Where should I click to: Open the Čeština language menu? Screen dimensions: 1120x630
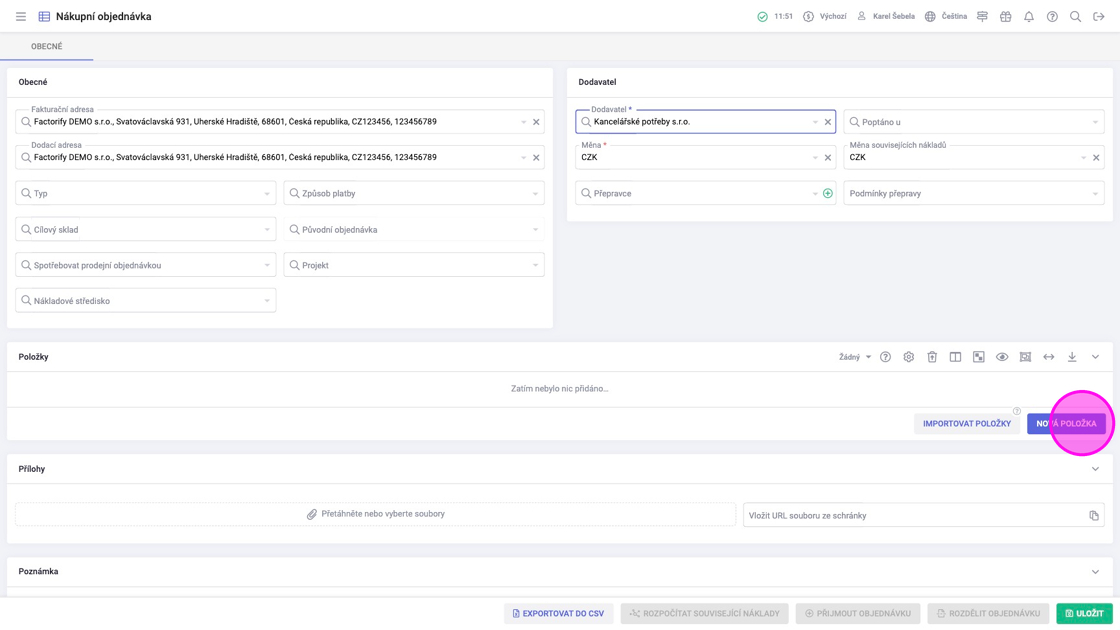(946, 17)
